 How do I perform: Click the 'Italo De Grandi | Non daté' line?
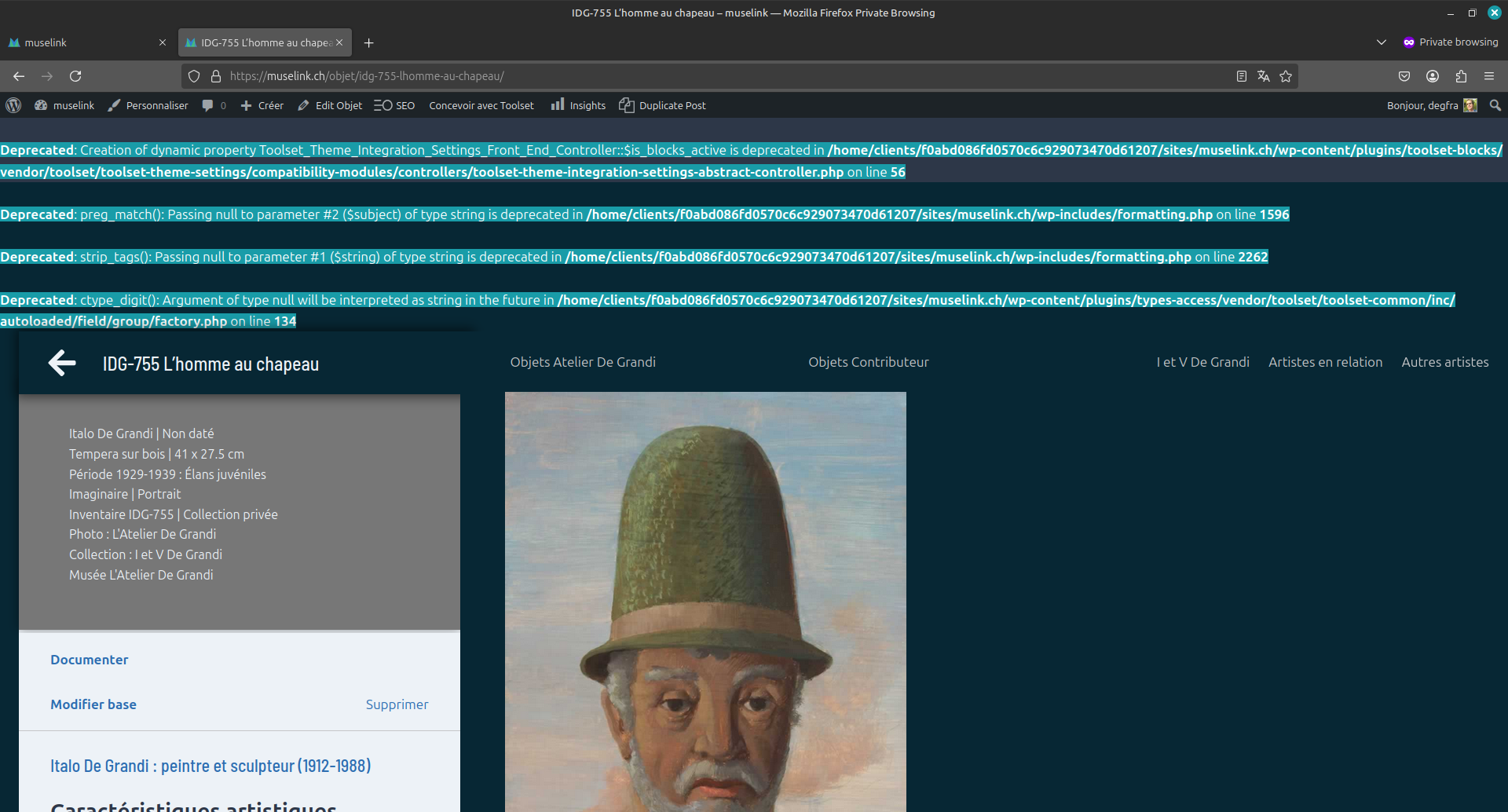pos(141,433)
